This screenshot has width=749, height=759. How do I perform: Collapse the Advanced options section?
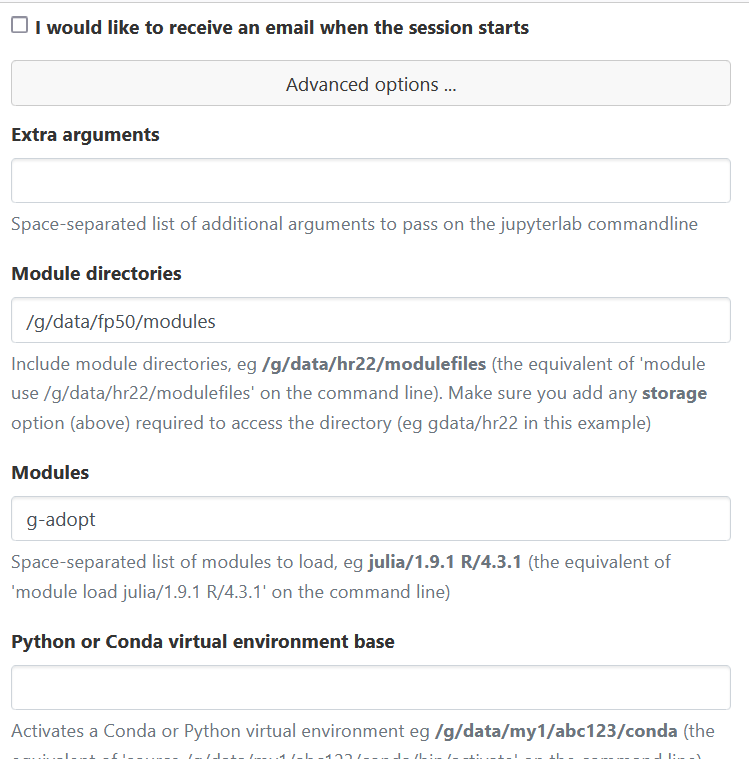371,84
